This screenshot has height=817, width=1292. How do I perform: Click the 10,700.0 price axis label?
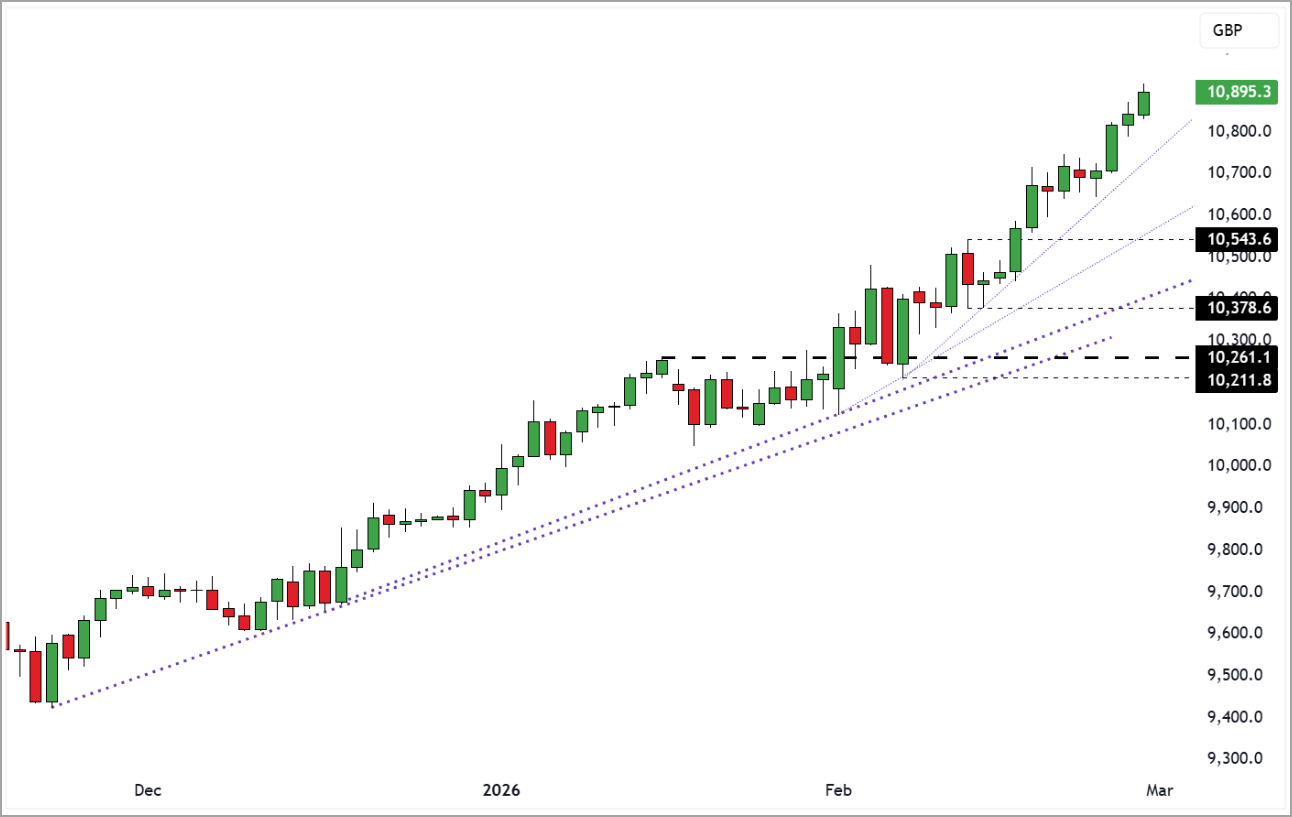coord(1239,173)
